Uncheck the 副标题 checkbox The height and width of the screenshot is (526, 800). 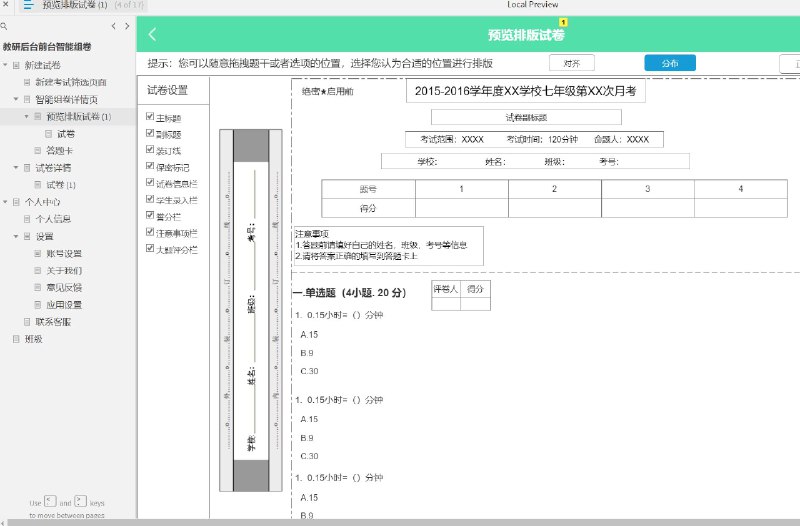(150, 133)
